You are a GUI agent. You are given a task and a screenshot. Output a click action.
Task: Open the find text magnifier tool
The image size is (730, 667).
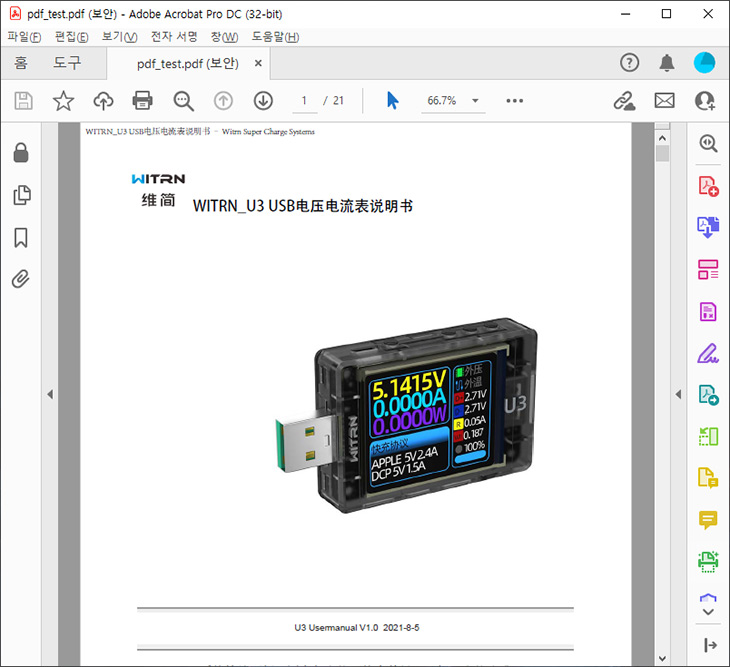coord(183,101)
